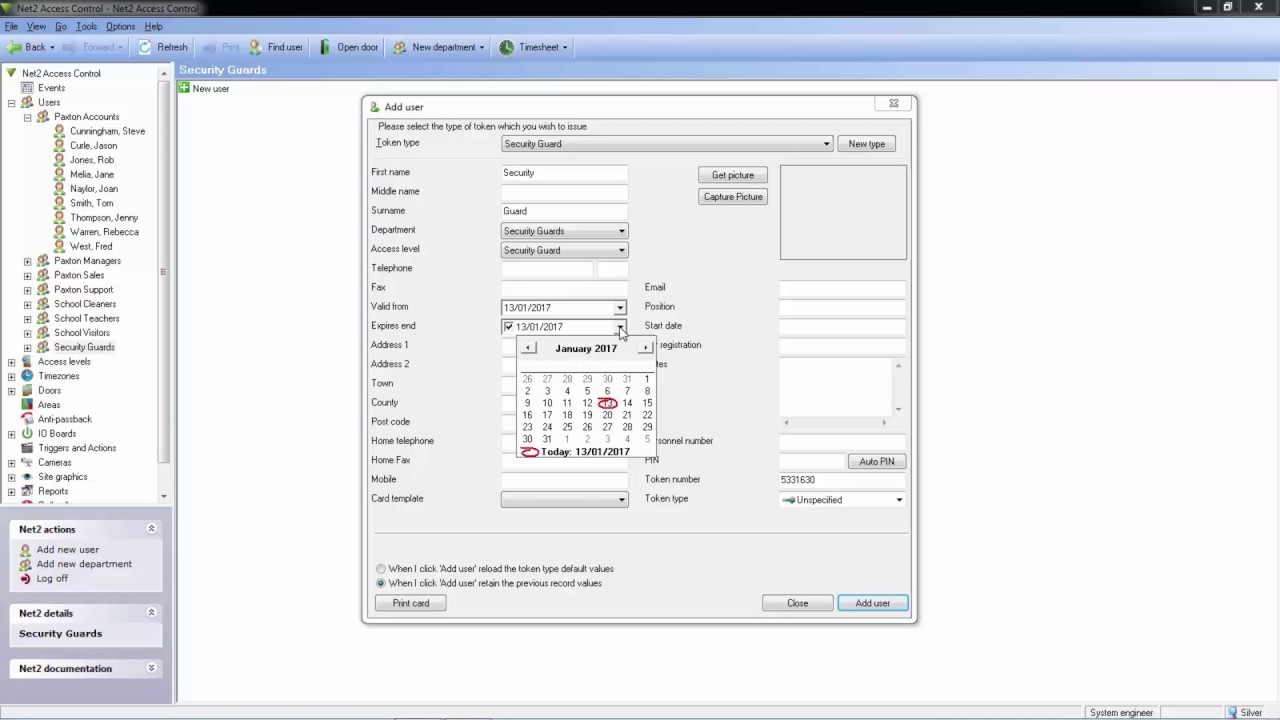The image size is (1280, 720).
Task: Select user West, Fred in tree
Action: [91, 246]
